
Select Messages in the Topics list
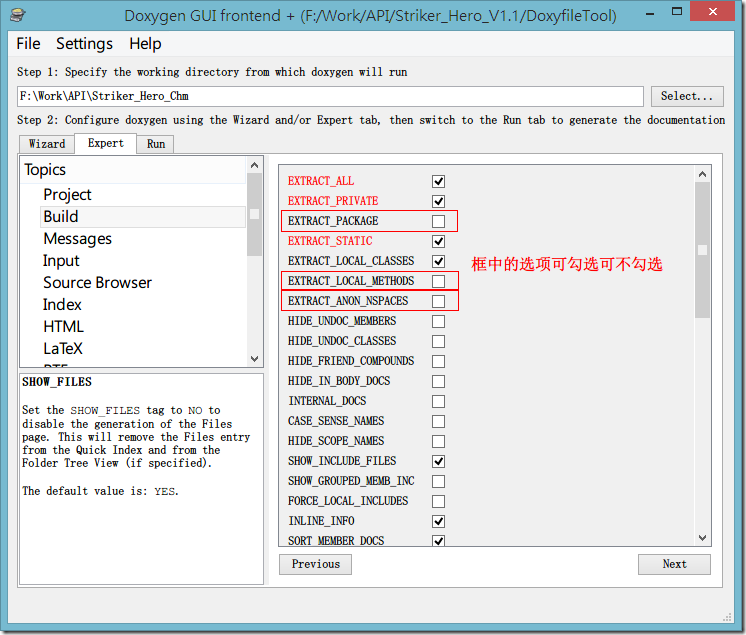coord(78,238)
